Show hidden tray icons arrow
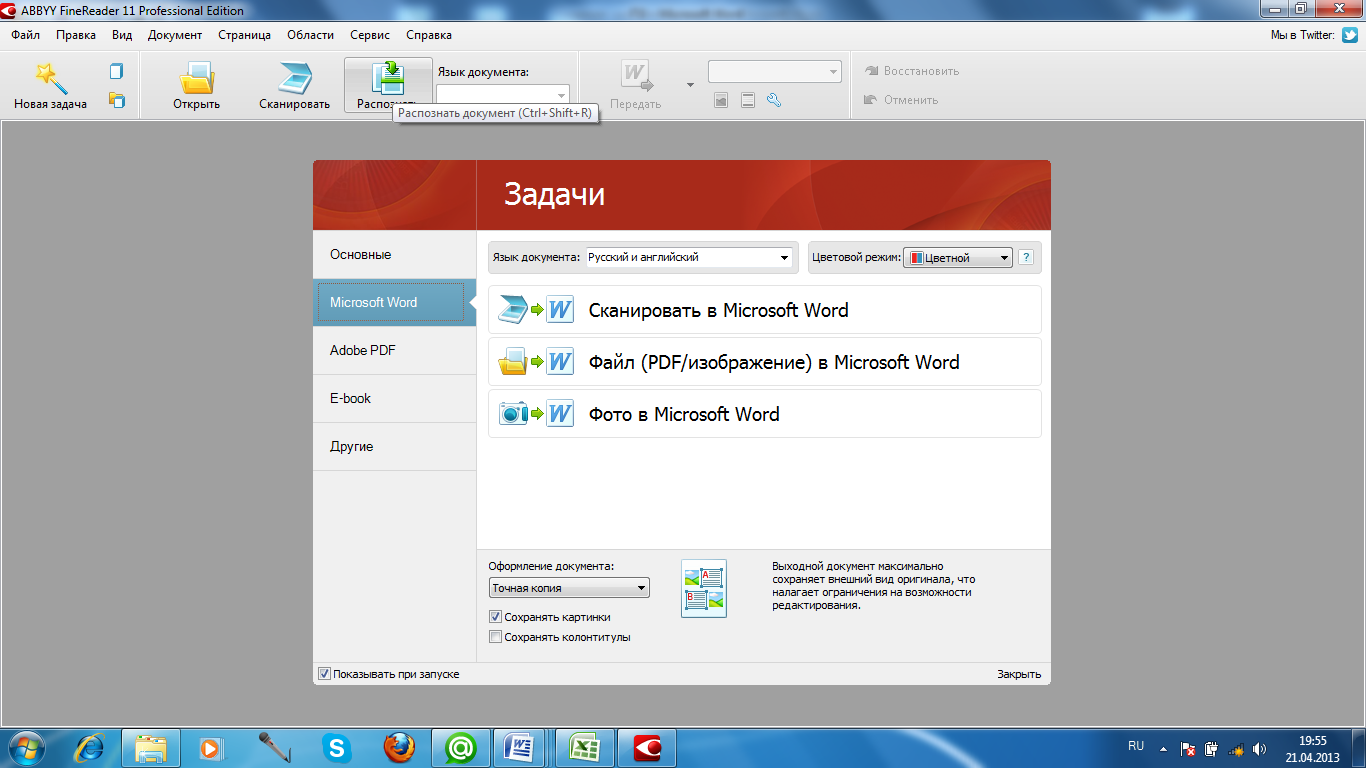Image resolution: width=1366 pixels, height=768 pixels. click(x=1163, y=748)
